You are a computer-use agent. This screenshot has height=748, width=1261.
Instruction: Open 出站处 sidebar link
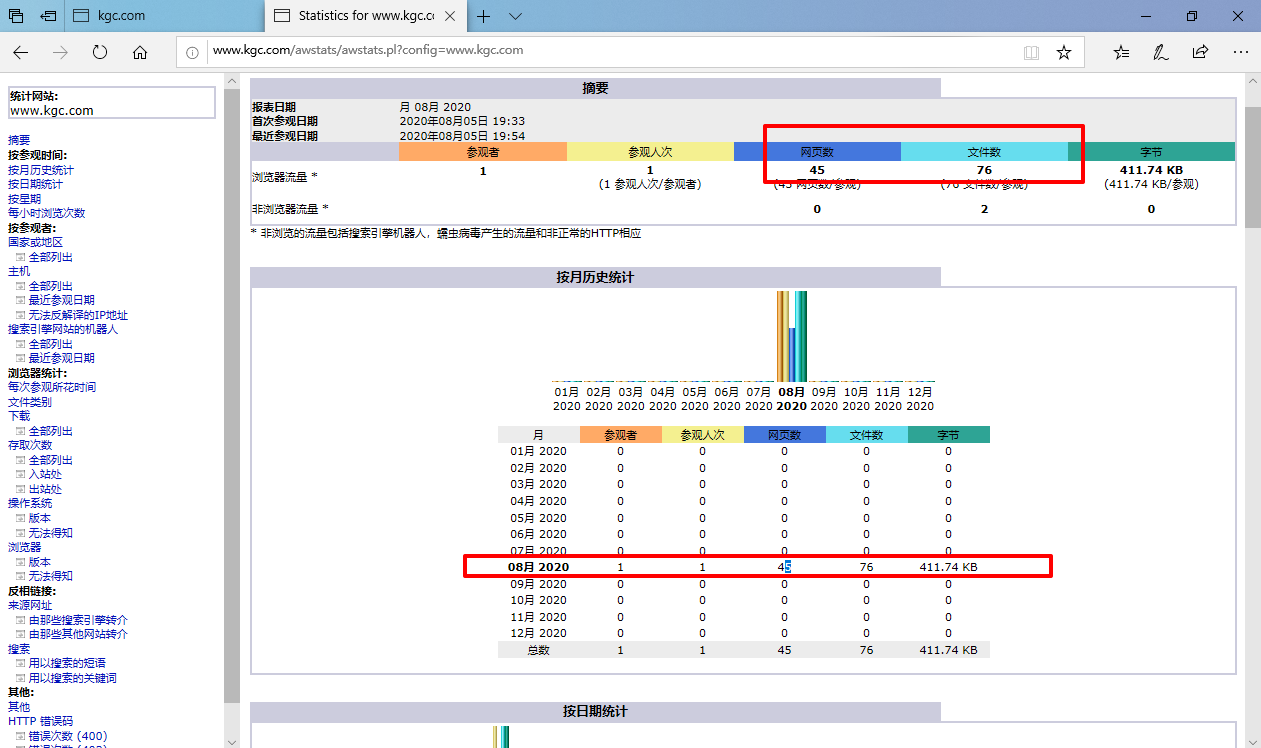(x=45, y=489)
